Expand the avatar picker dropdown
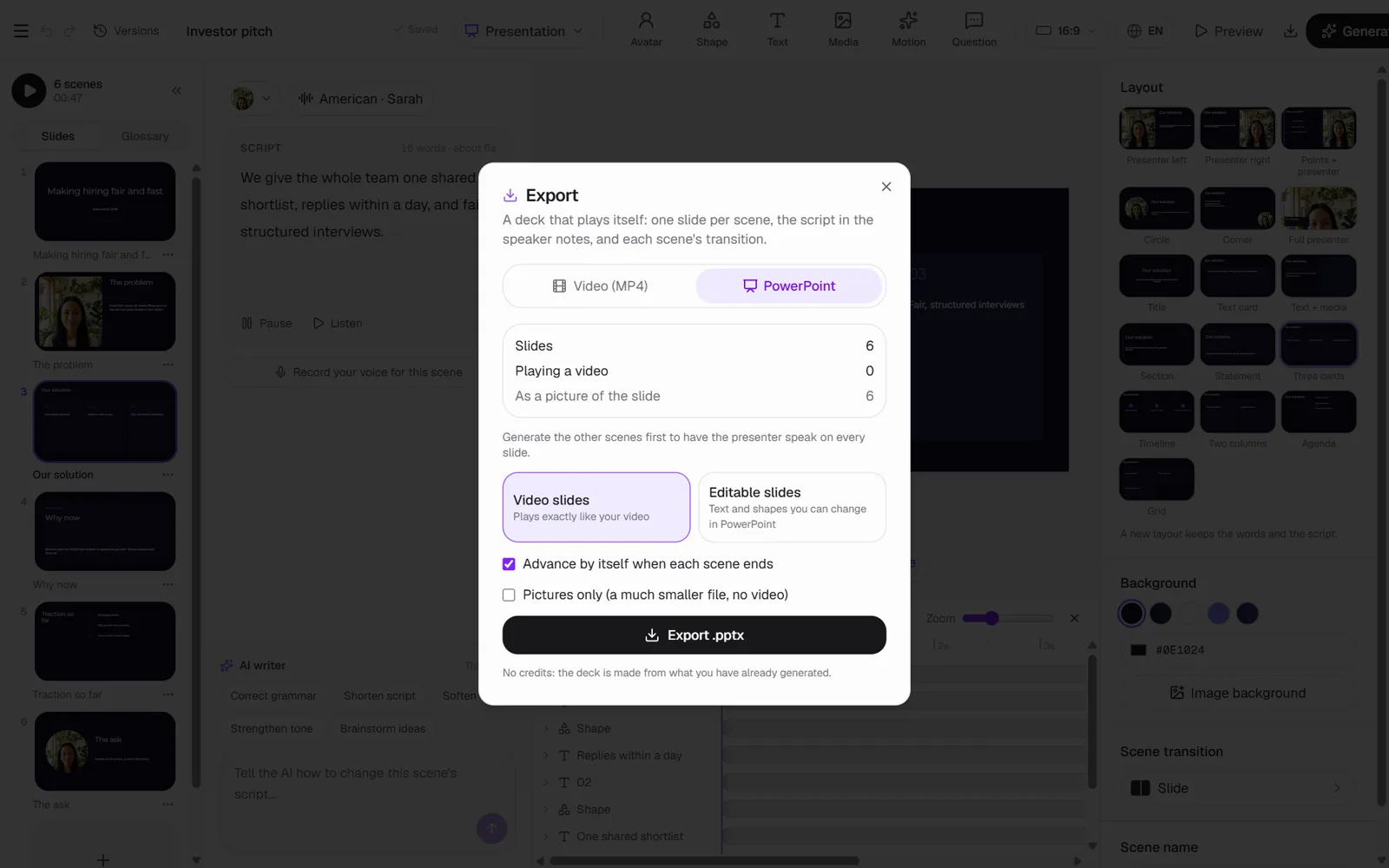 point(252,98)
